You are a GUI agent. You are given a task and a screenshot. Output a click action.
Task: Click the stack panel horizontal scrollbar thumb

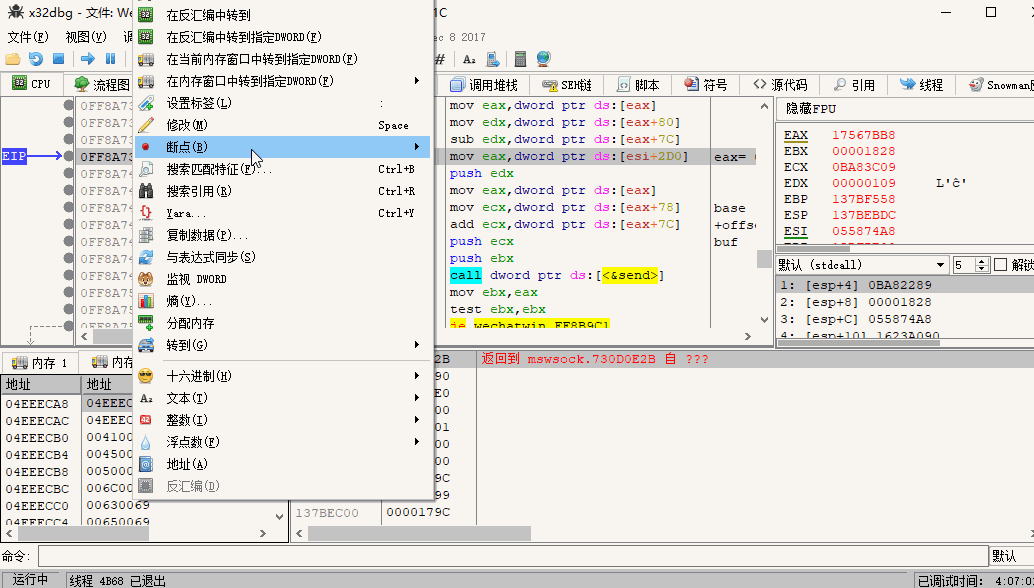point(419,533)
